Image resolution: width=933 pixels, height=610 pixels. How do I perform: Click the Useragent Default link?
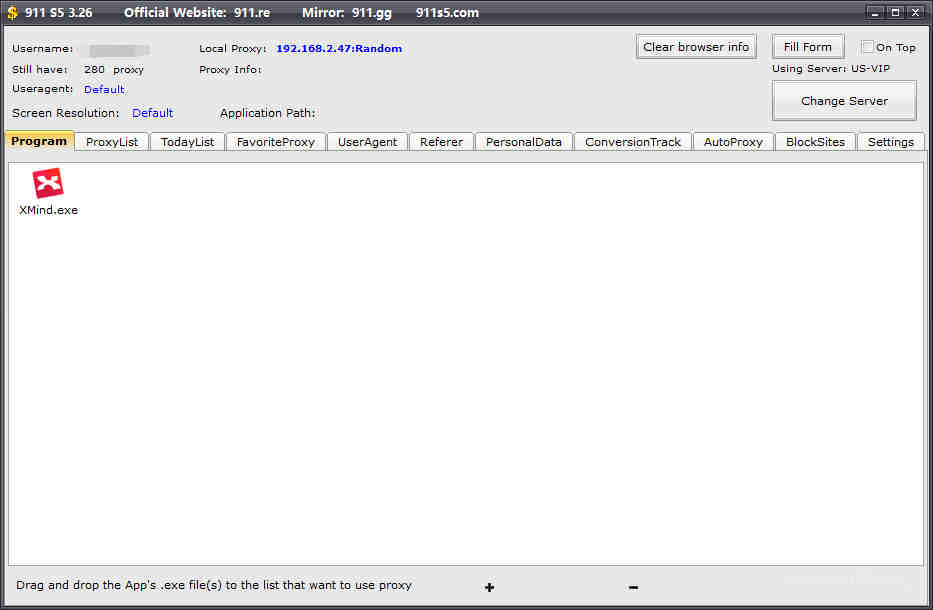(104, 89)
